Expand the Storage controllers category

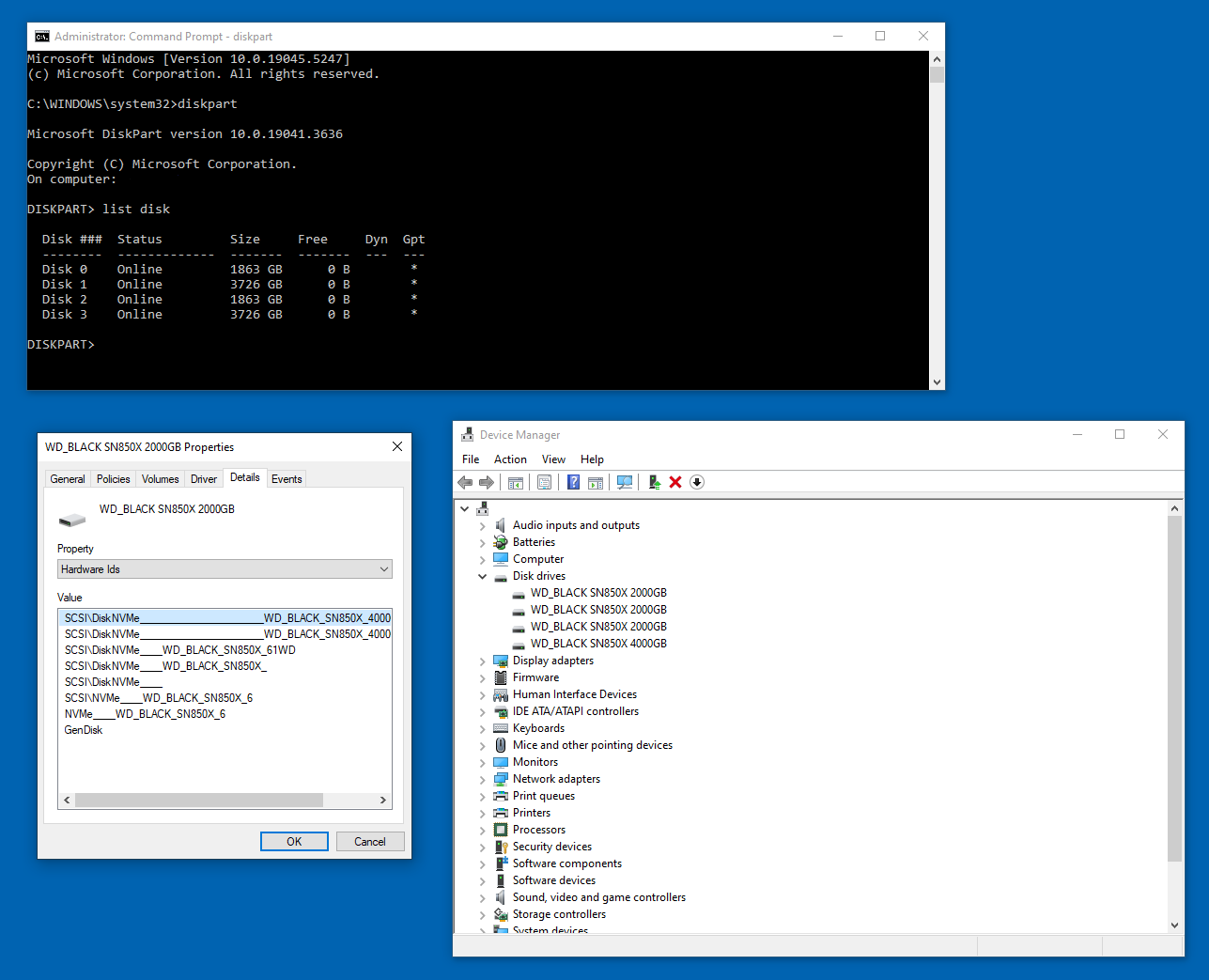point(482,914)
